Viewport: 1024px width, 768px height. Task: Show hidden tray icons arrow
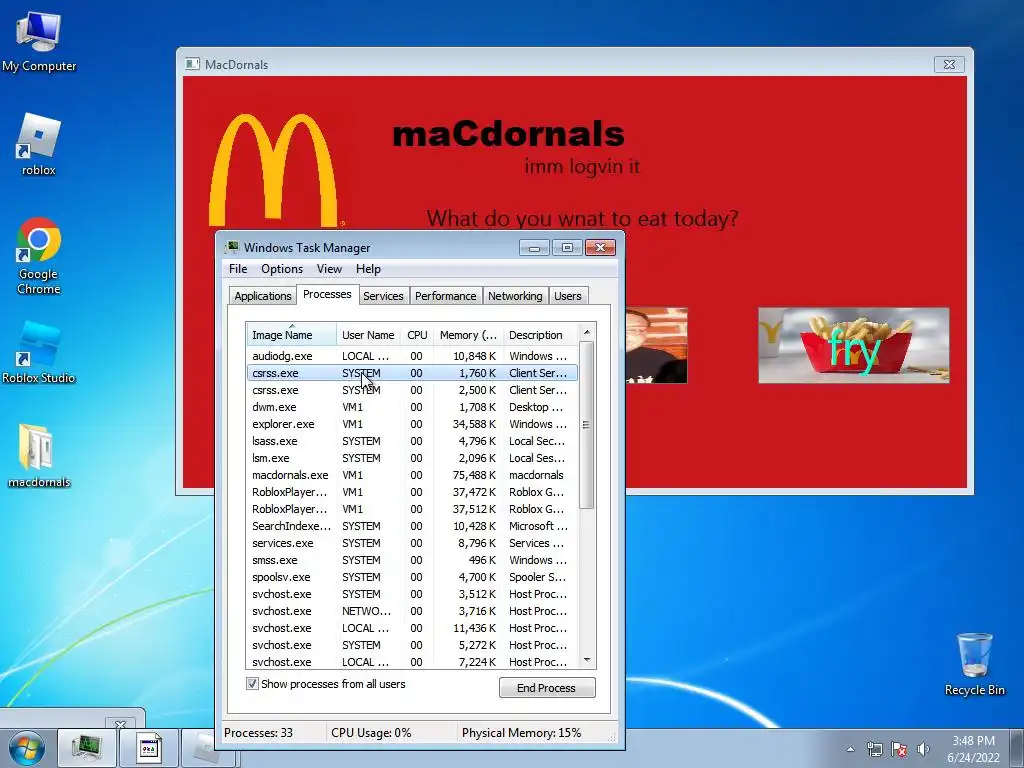pyautogui.click(x=850, y=749)
